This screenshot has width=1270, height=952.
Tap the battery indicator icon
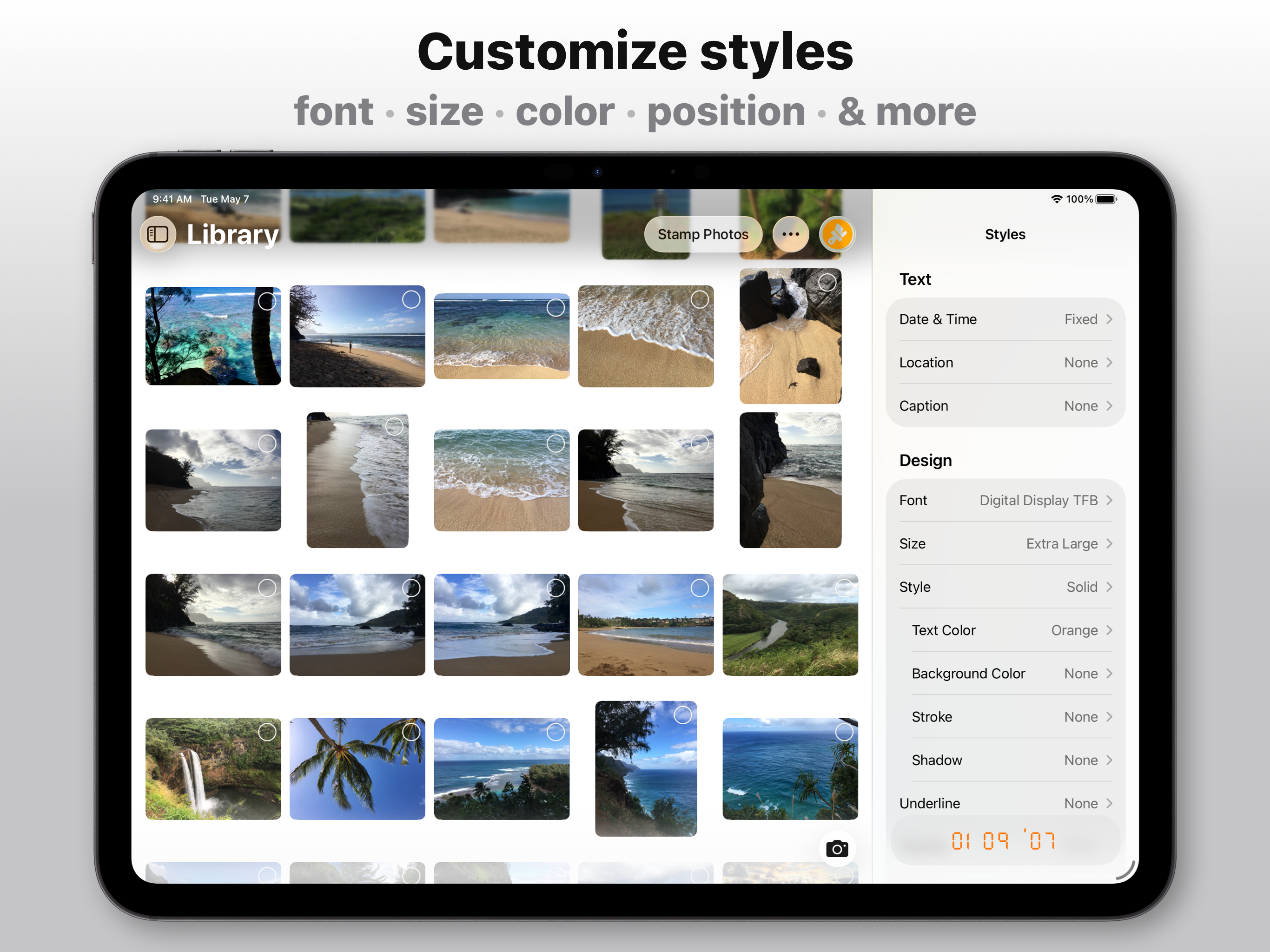point(1105,199)
